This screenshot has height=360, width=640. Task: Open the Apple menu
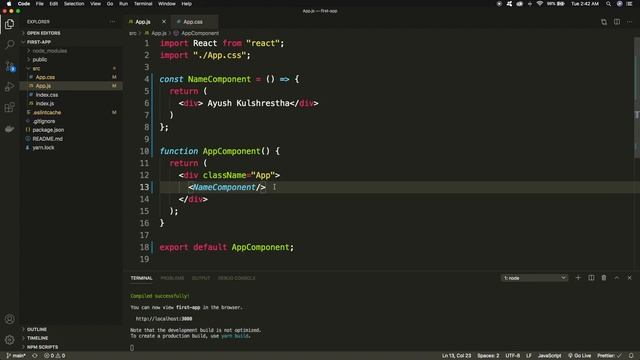tap(9, 4)
